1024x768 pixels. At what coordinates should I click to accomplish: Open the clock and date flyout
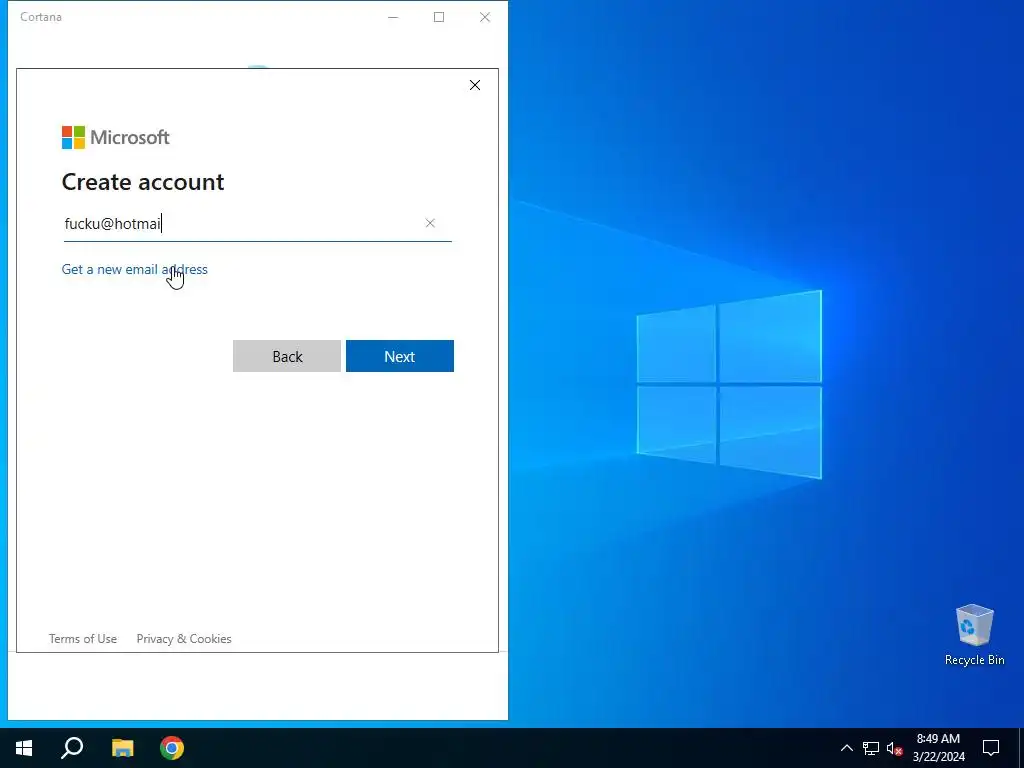(x=938, y=748)
